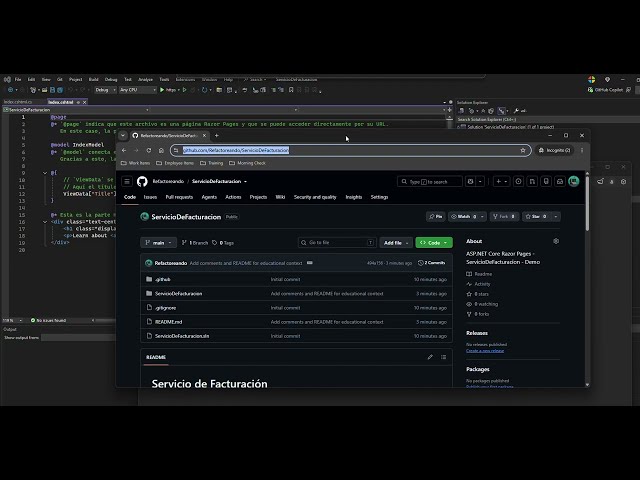Open user avatar menu on GitHub

(x=574, y=181)
